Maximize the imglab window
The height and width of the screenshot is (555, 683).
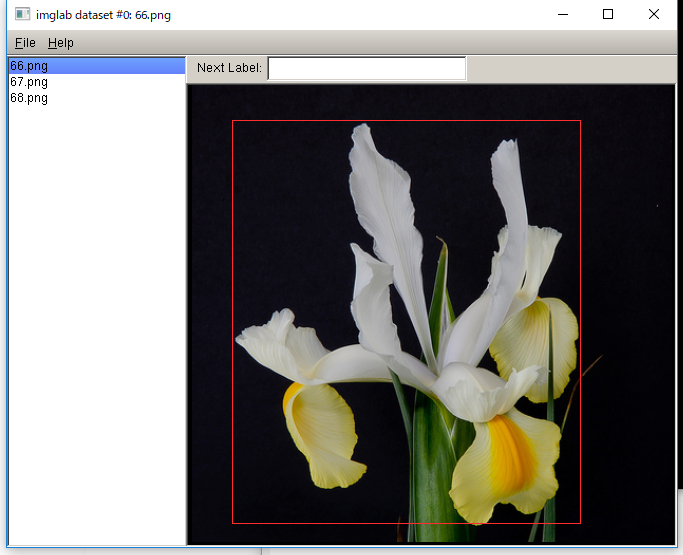tap(608, 14)
